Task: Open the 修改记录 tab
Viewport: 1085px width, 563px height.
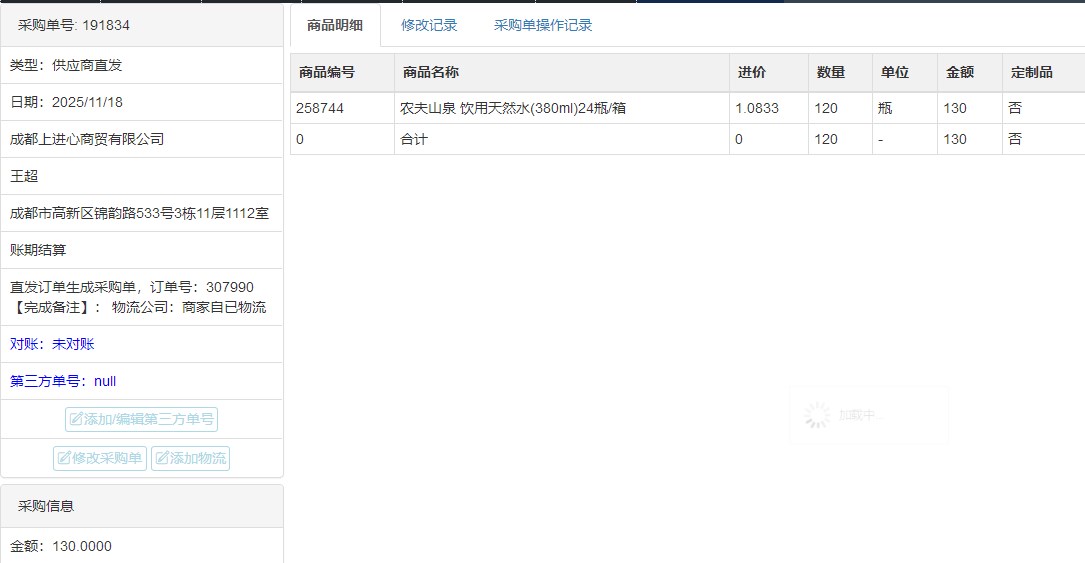Action: point(429,26)
